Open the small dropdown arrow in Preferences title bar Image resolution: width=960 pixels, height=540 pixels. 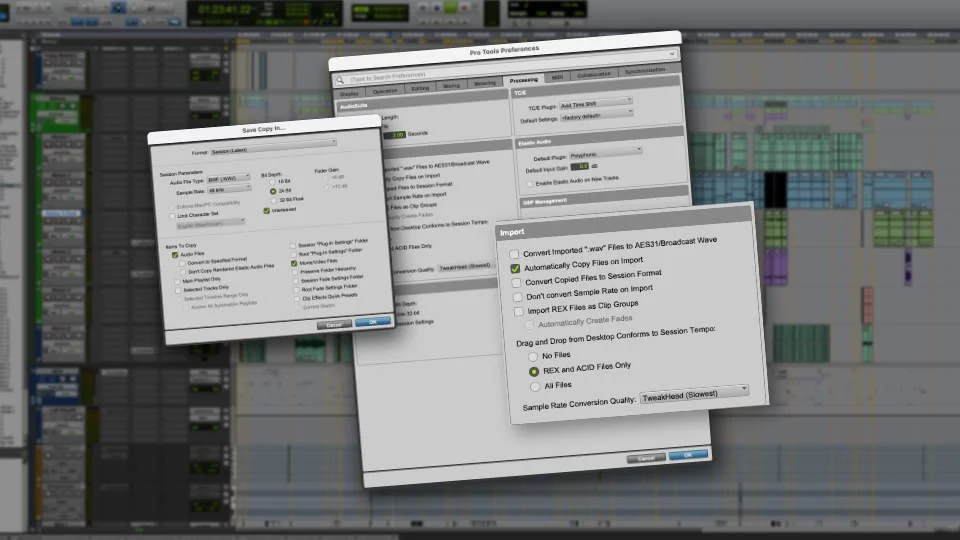click(x=672, y=54)
